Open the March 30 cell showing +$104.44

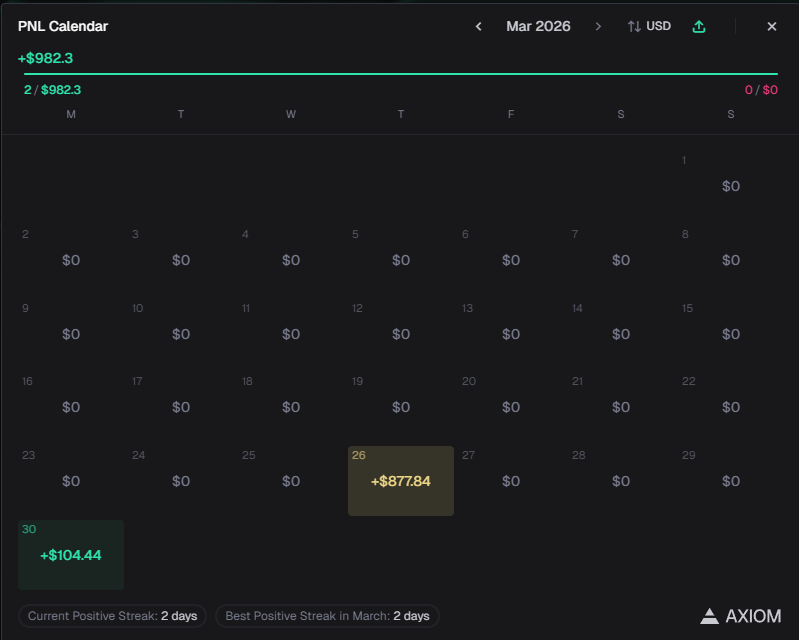(x=71, y=555)
